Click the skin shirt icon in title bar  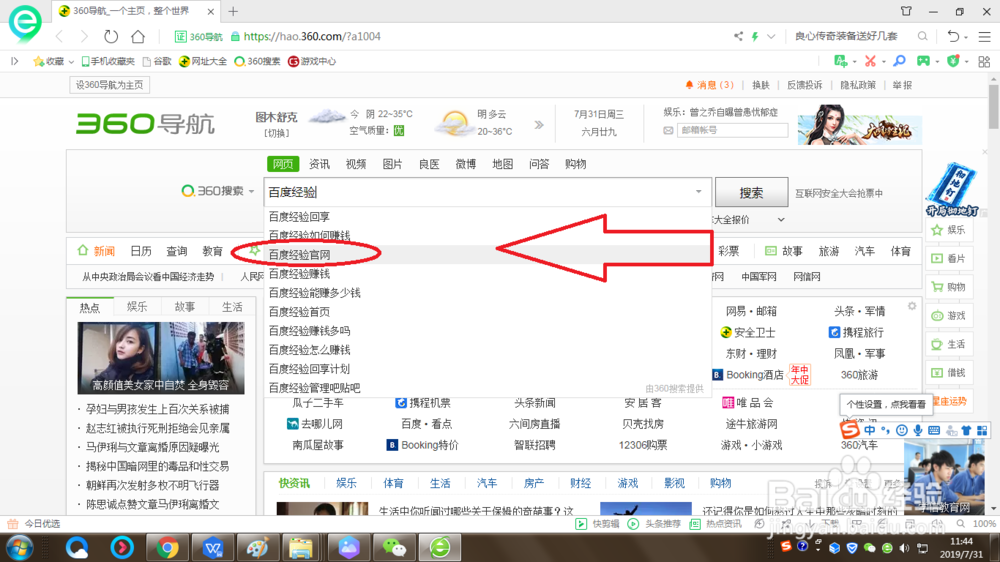click(906, 11)
